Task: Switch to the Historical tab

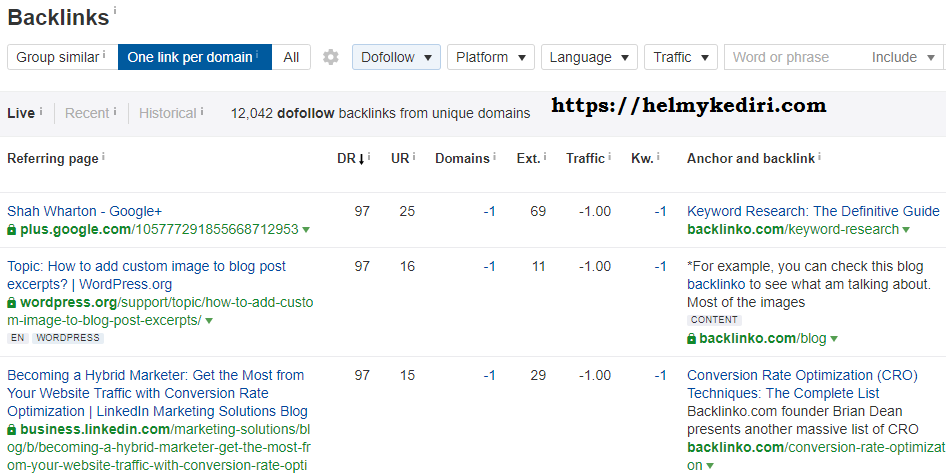Action: coord(168,113)
